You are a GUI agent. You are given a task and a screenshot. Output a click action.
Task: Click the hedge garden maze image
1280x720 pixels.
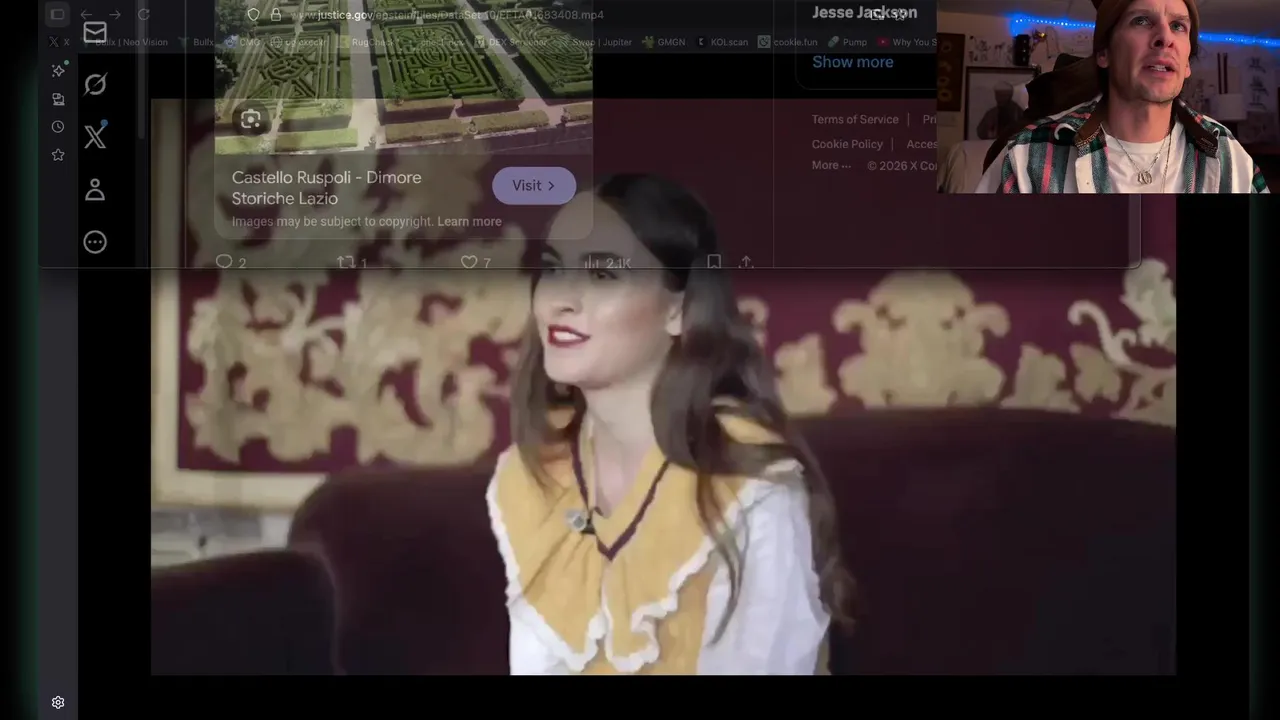click(403, 76)
